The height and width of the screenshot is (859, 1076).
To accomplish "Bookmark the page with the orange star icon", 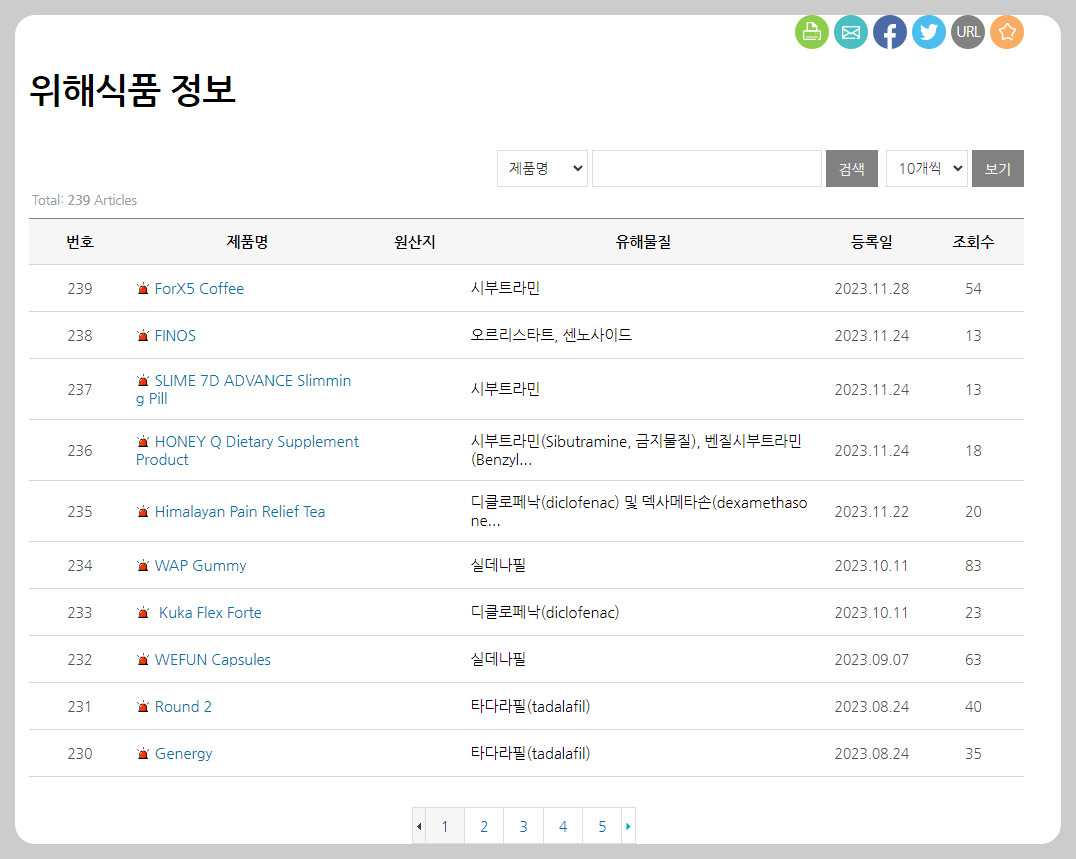I will [1007, 32].
